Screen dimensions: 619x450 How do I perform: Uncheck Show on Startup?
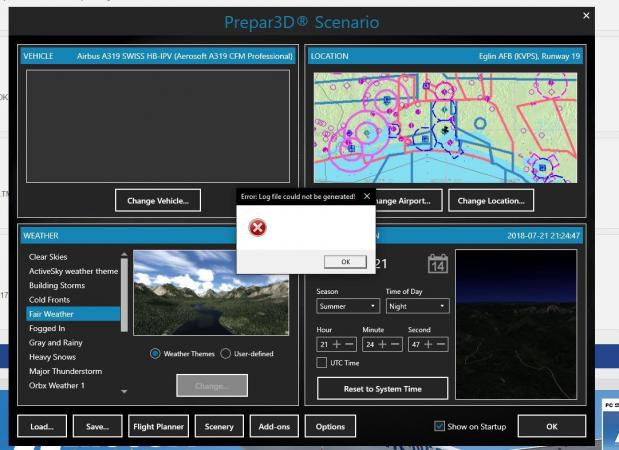click(439, 426)
